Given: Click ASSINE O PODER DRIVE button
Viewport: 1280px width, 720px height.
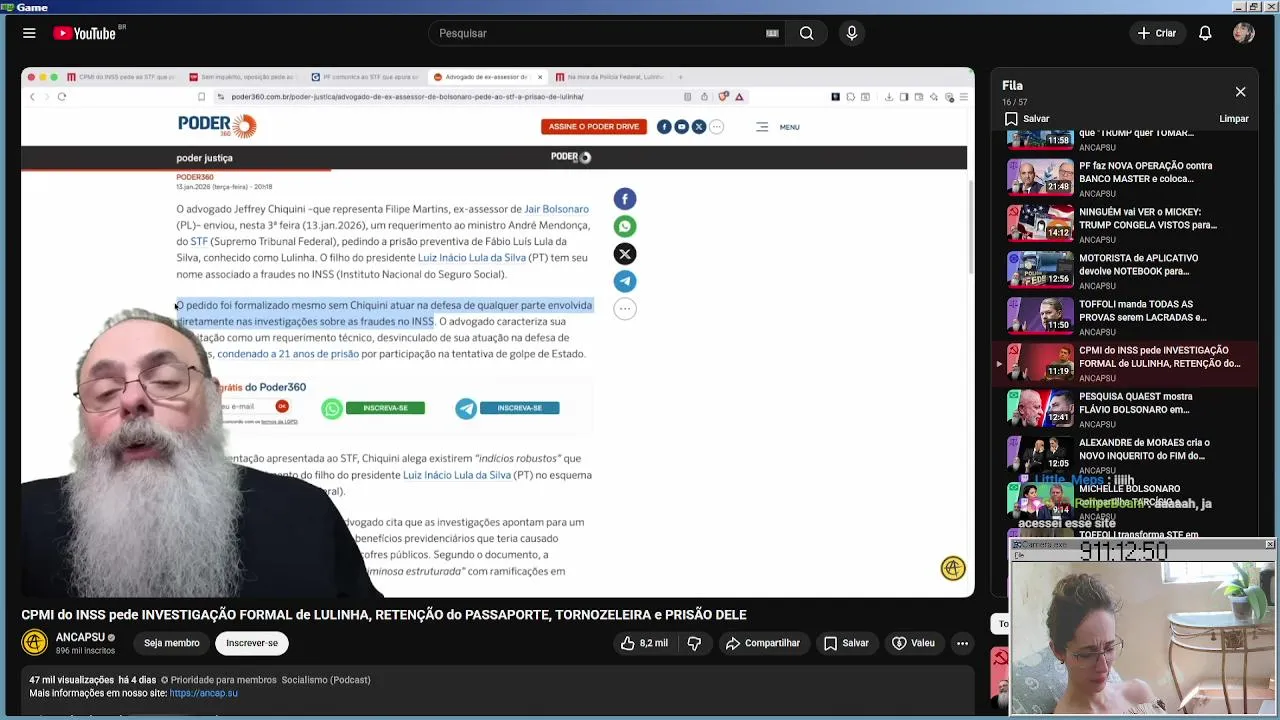Looking at the screenshot, I should point(593,127).
